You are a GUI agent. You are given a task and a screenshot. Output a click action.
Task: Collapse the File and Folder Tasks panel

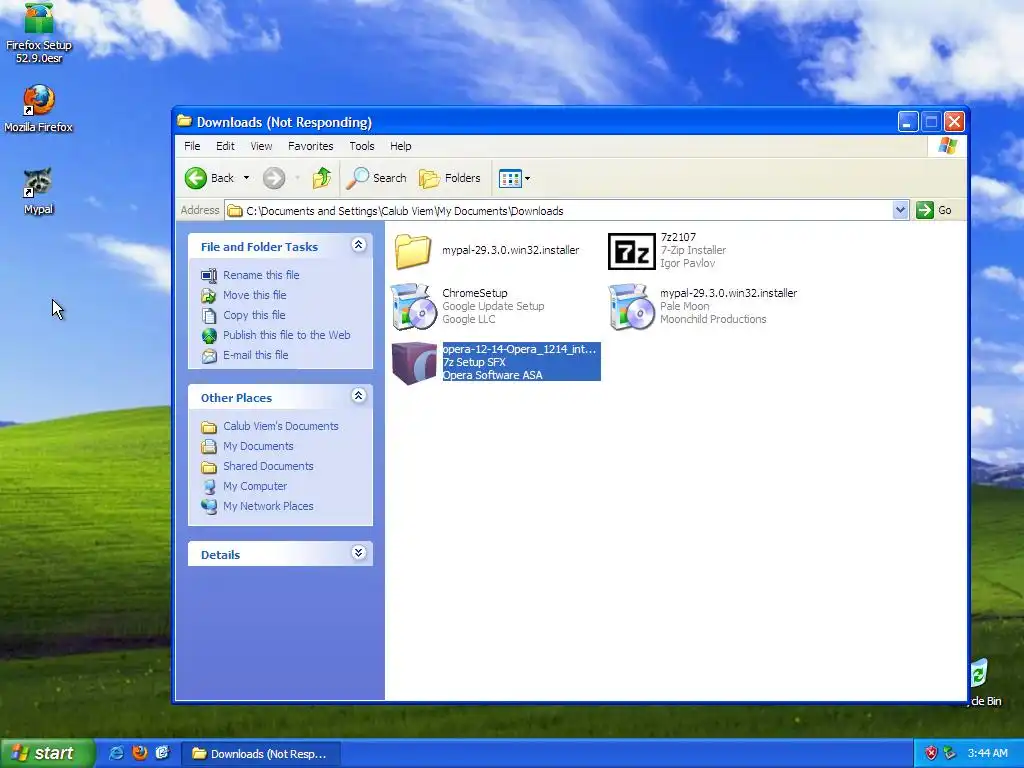[359, 245]
